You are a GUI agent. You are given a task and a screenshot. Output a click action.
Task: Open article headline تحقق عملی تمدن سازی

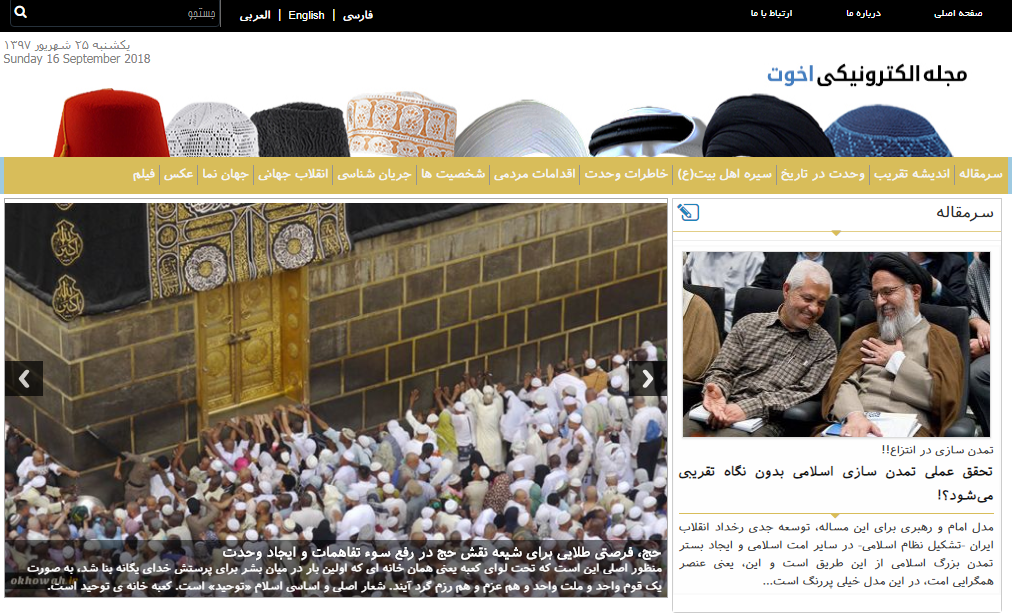[836, 482]
